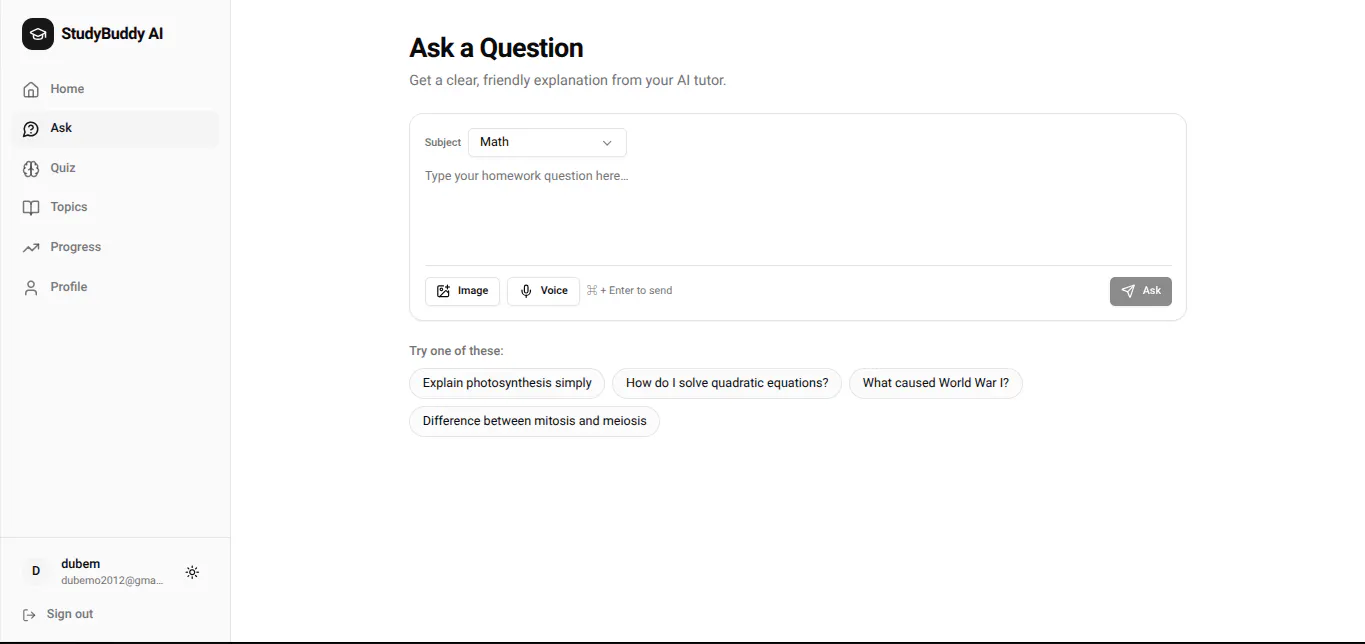Image resolution: width=1365 pixels, height=644 pixels.
Task: Click the Ask speech bubble icon
Action: pos(31,129)
